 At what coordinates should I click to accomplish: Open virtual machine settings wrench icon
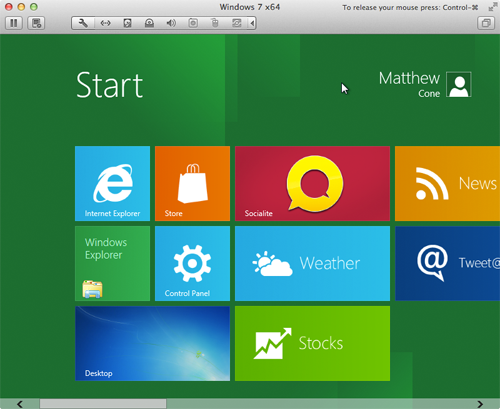83,23
